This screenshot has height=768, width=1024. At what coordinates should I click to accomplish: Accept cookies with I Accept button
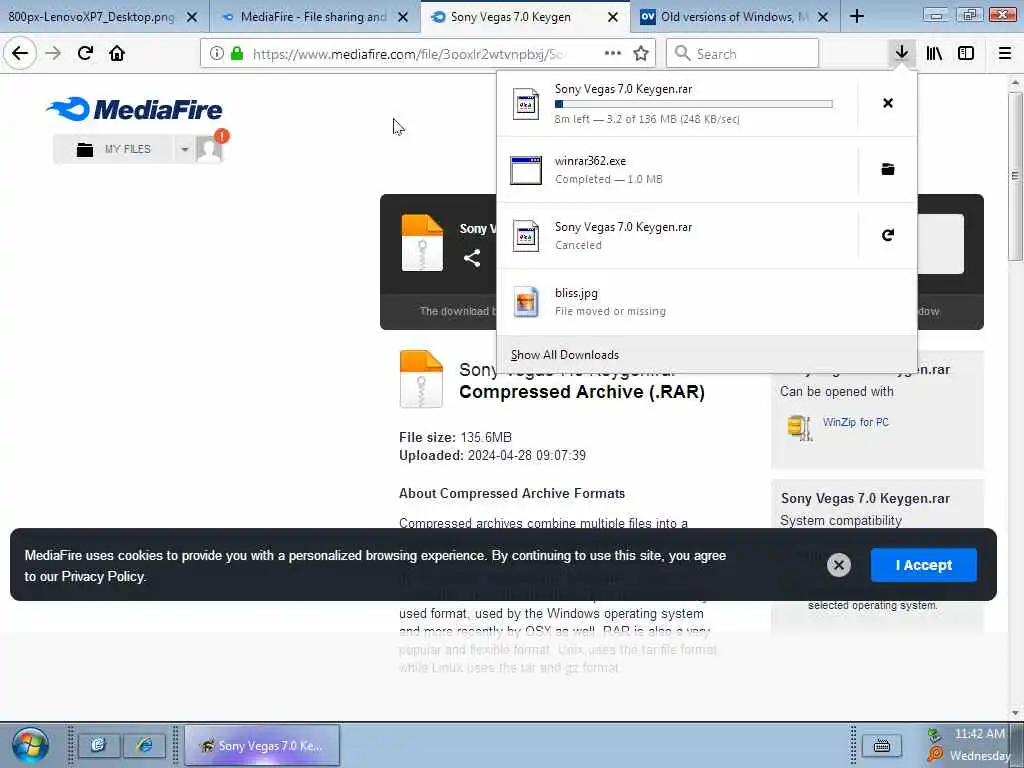(923, 565)
